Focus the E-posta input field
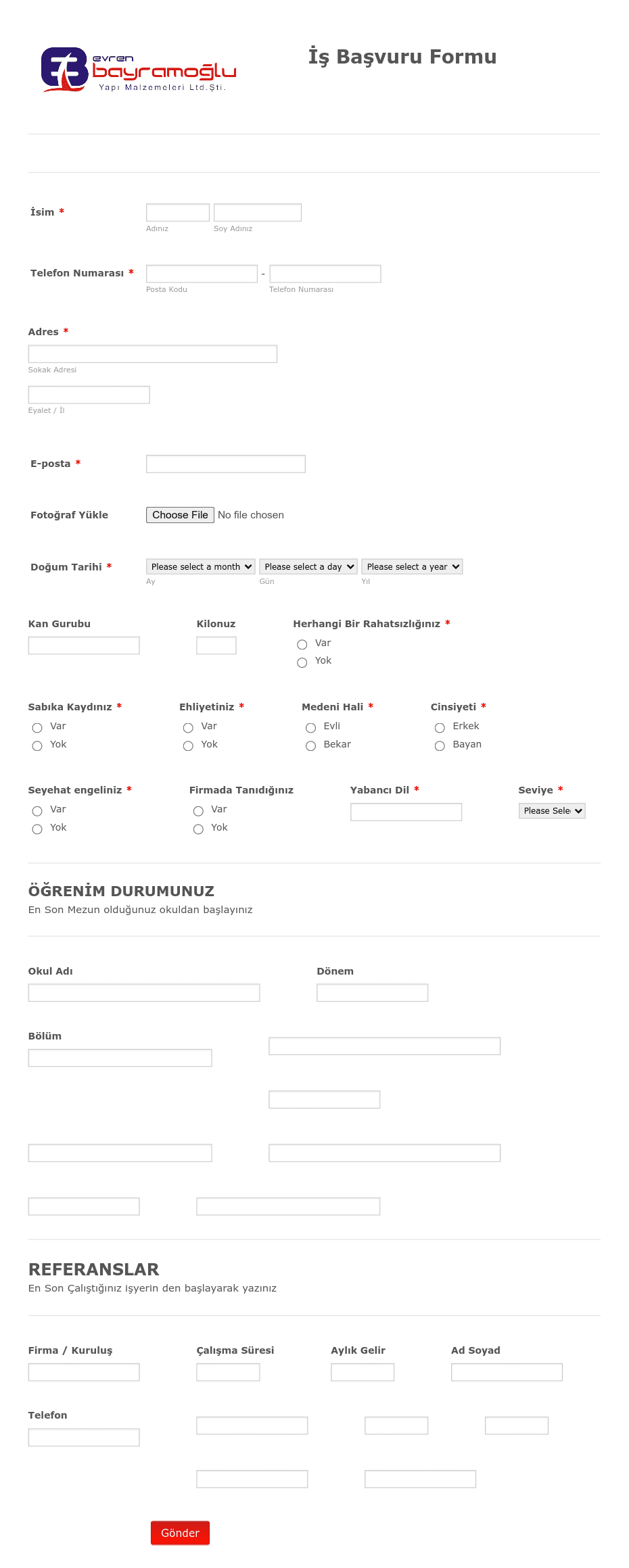Viewport: 629px width, 1568px height. (x=226, y=464)
